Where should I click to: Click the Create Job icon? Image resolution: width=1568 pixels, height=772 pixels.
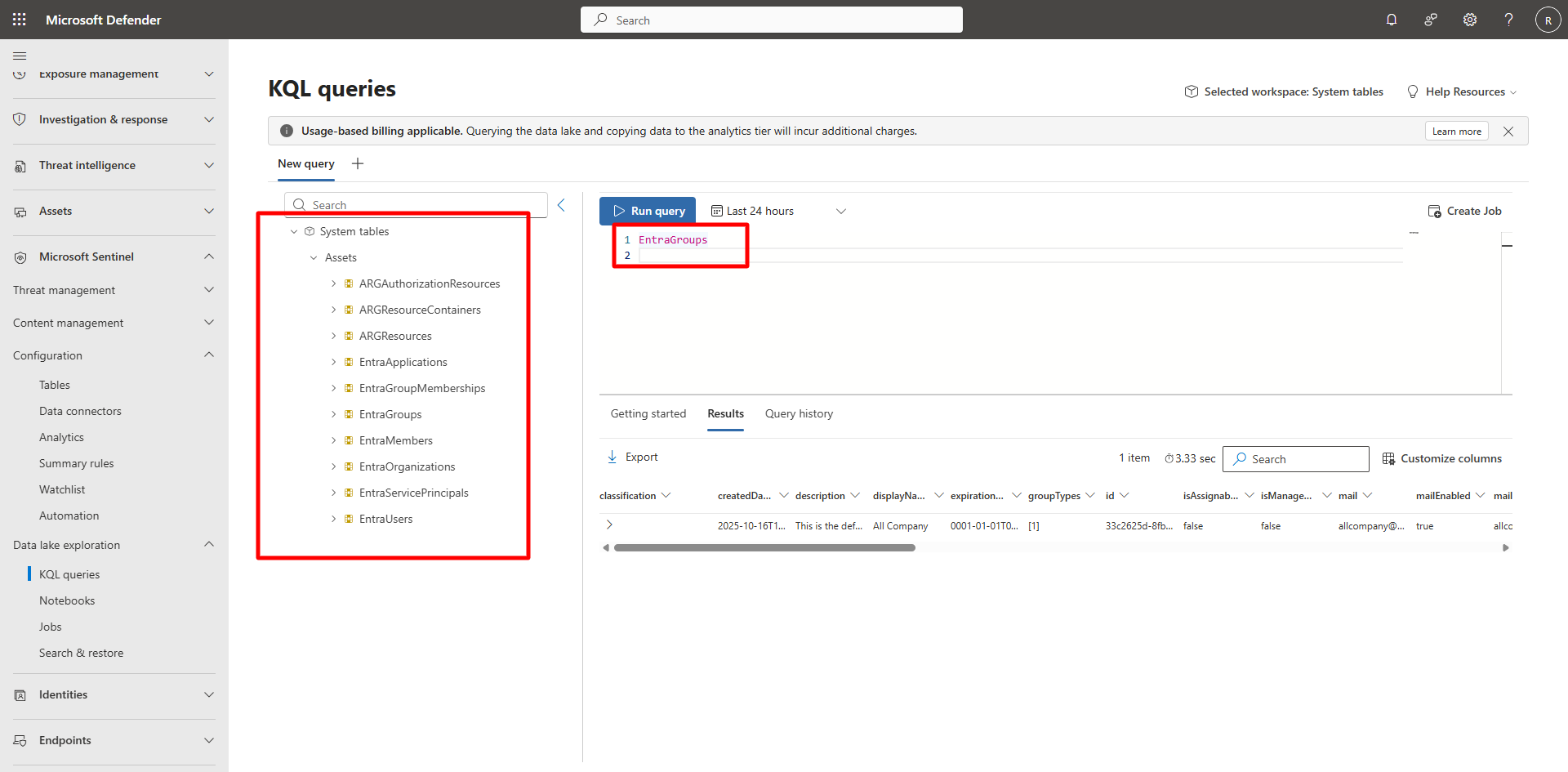1434,212
